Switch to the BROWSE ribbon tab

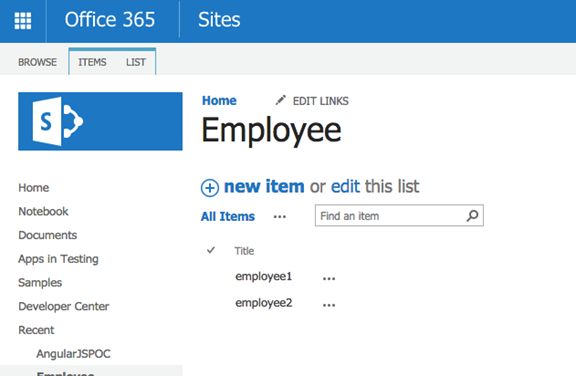click(37, 62)
